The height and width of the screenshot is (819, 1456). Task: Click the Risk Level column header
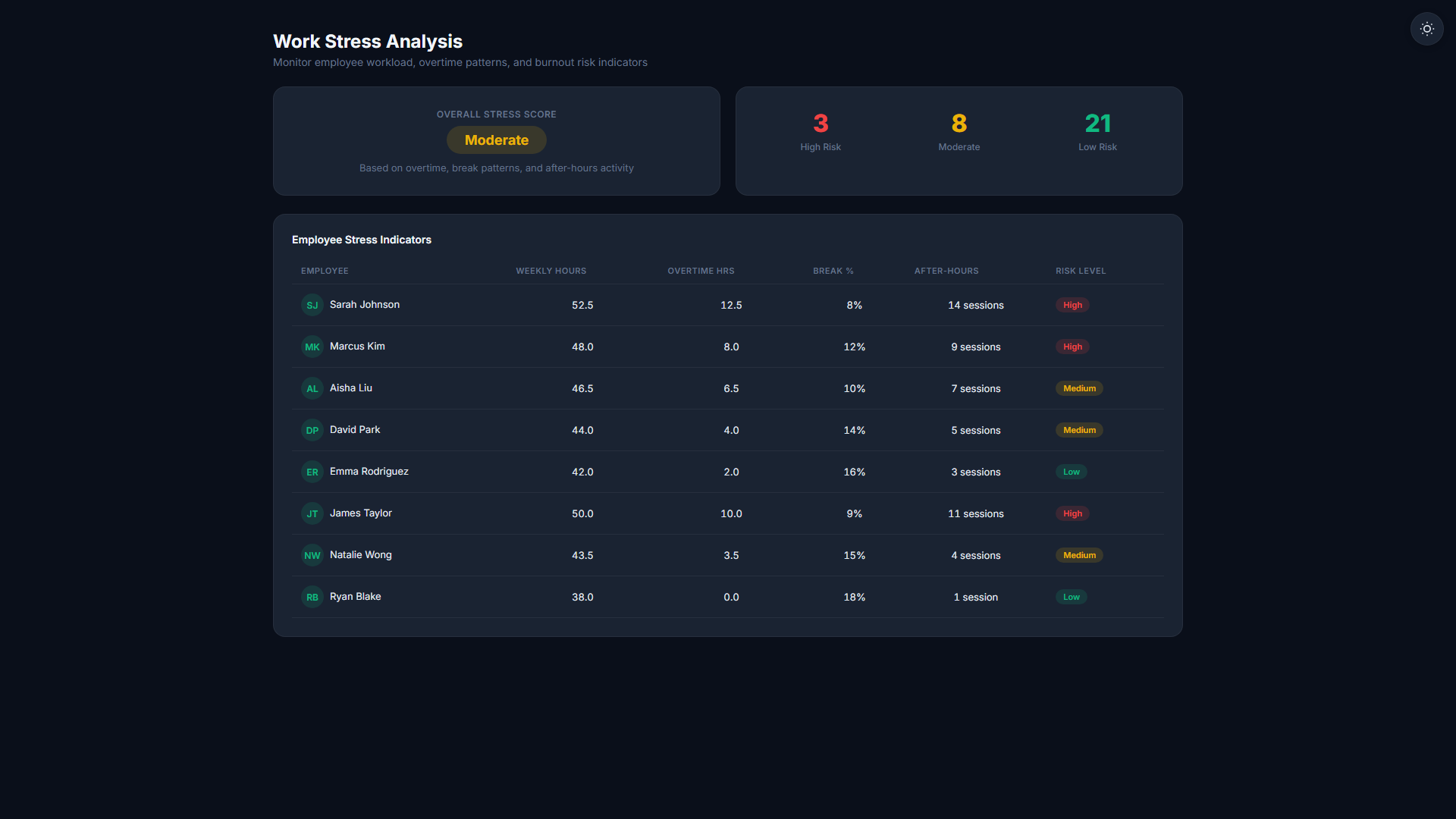coord(1081,271)
